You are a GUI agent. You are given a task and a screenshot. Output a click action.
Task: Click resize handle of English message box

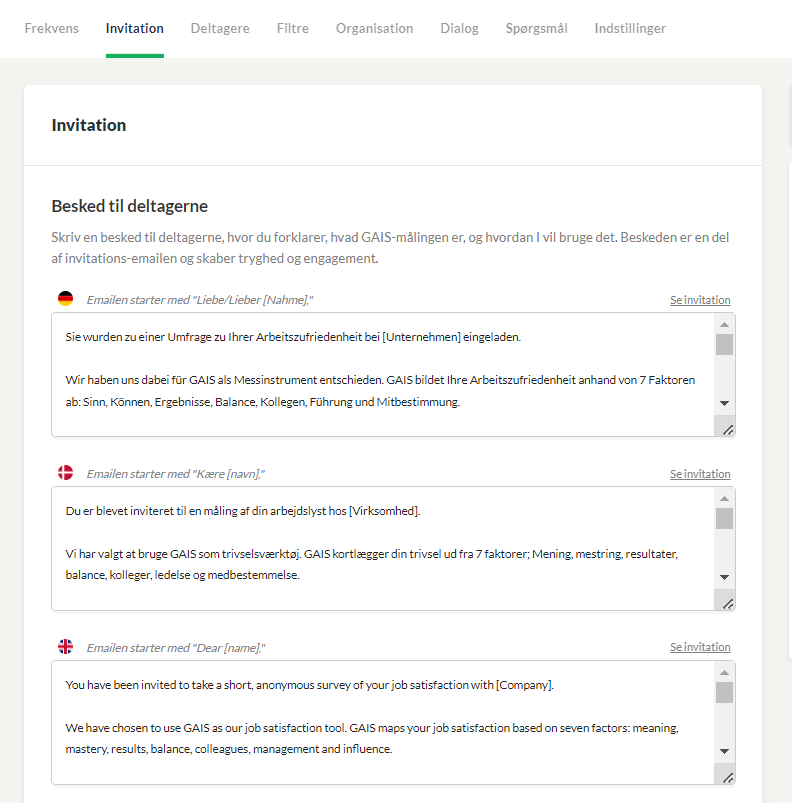(x=727, y=778)
